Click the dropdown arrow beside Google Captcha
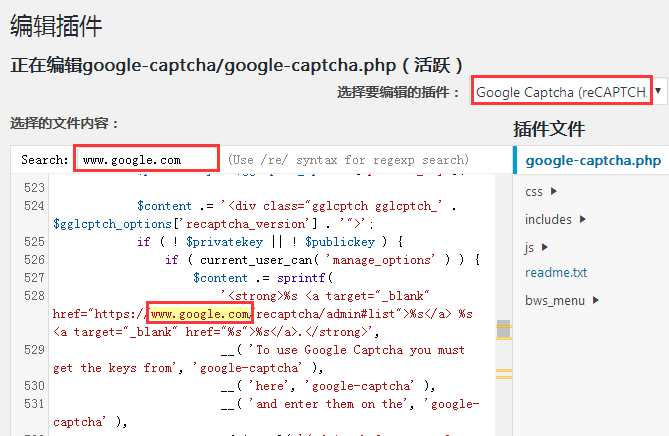The height and width of the screenshot is (436, 669). [658, 90]
